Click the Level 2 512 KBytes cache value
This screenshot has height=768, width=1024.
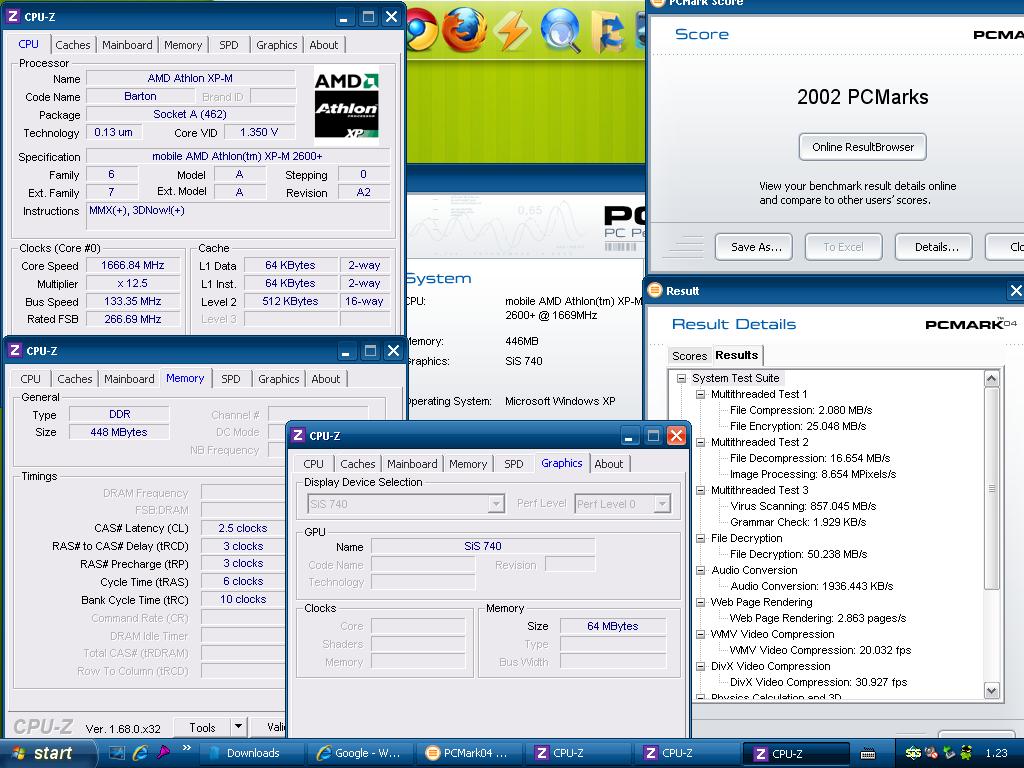(290, 301)
